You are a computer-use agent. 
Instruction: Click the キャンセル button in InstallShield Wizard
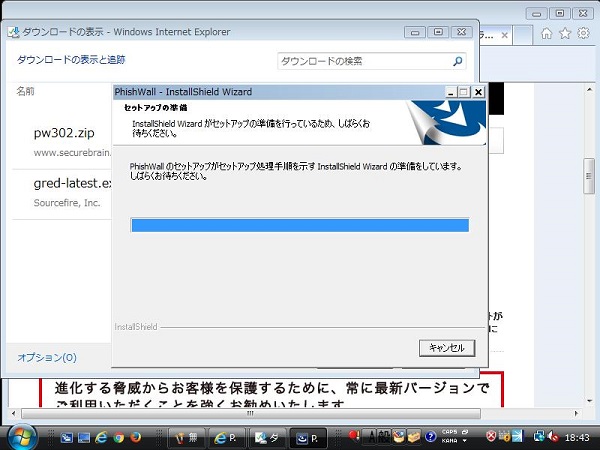point(447,348)
